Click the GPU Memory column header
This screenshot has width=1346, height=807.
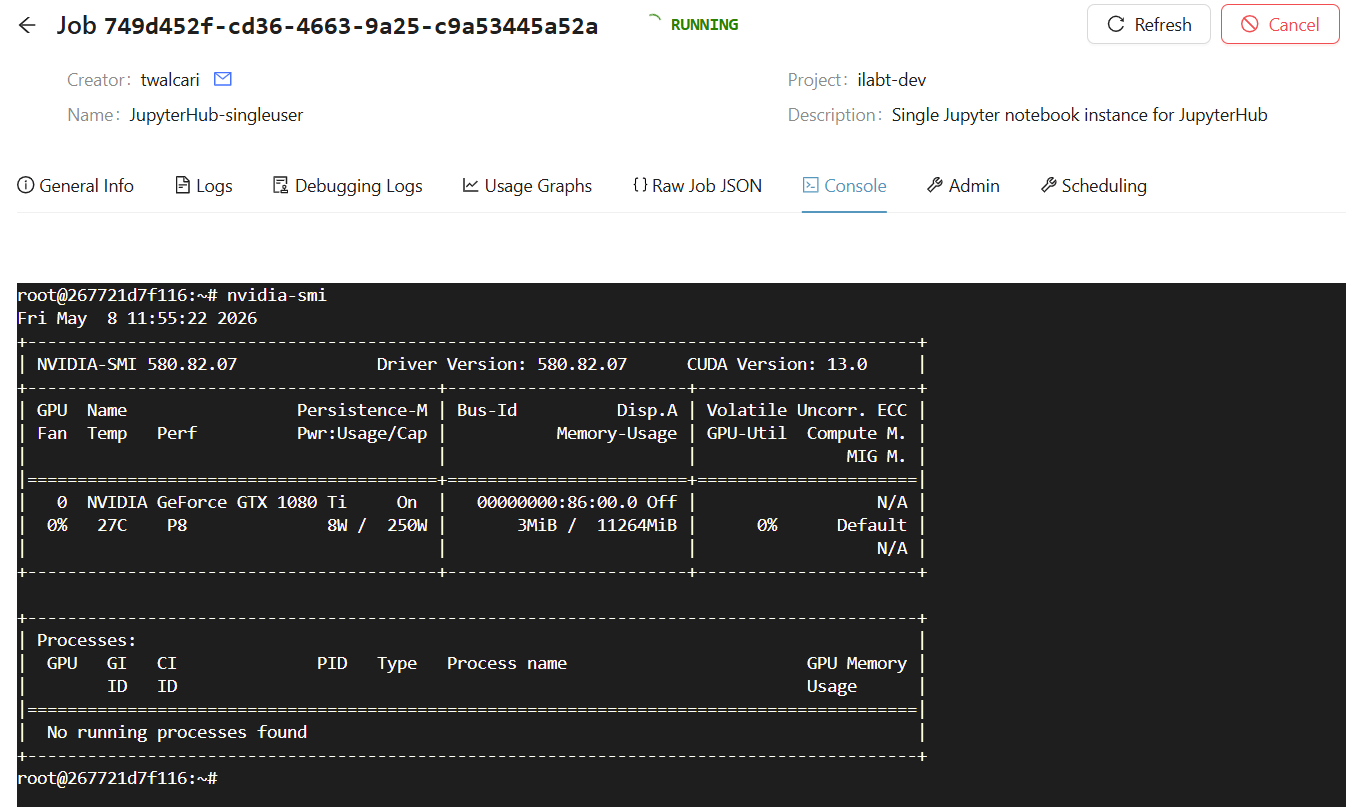857,663
